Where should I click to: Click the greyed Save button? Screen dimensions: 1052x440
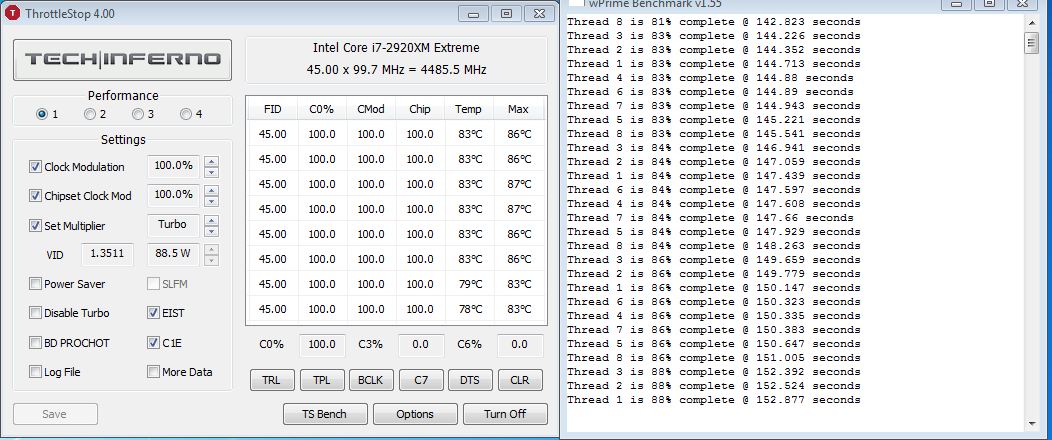(x=55, y=414)
